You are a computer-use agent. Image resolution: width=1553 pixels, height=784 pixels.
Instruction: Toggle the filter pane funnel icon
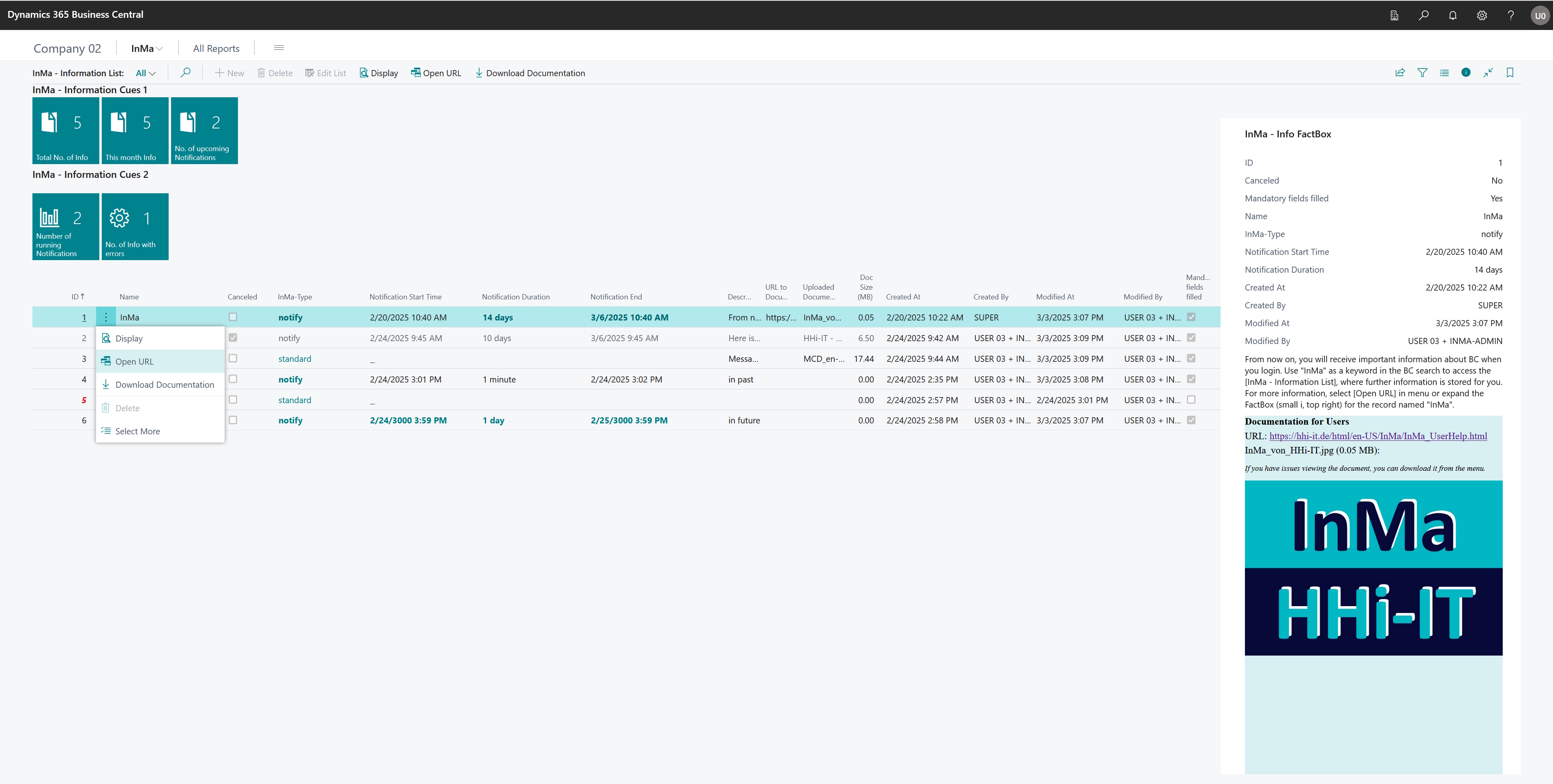(x=1422, y=73)
